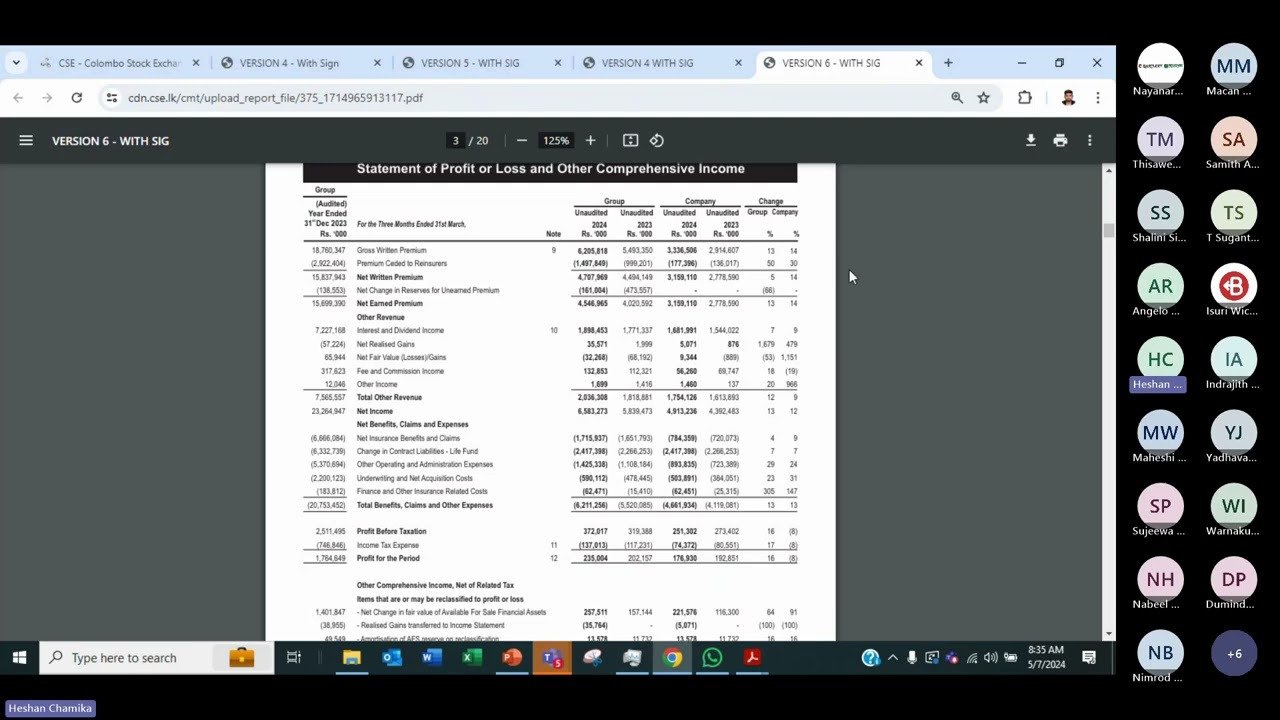1280x720 pixels.
Task: Download the PDF document
Action: (x=1030, y=140)
